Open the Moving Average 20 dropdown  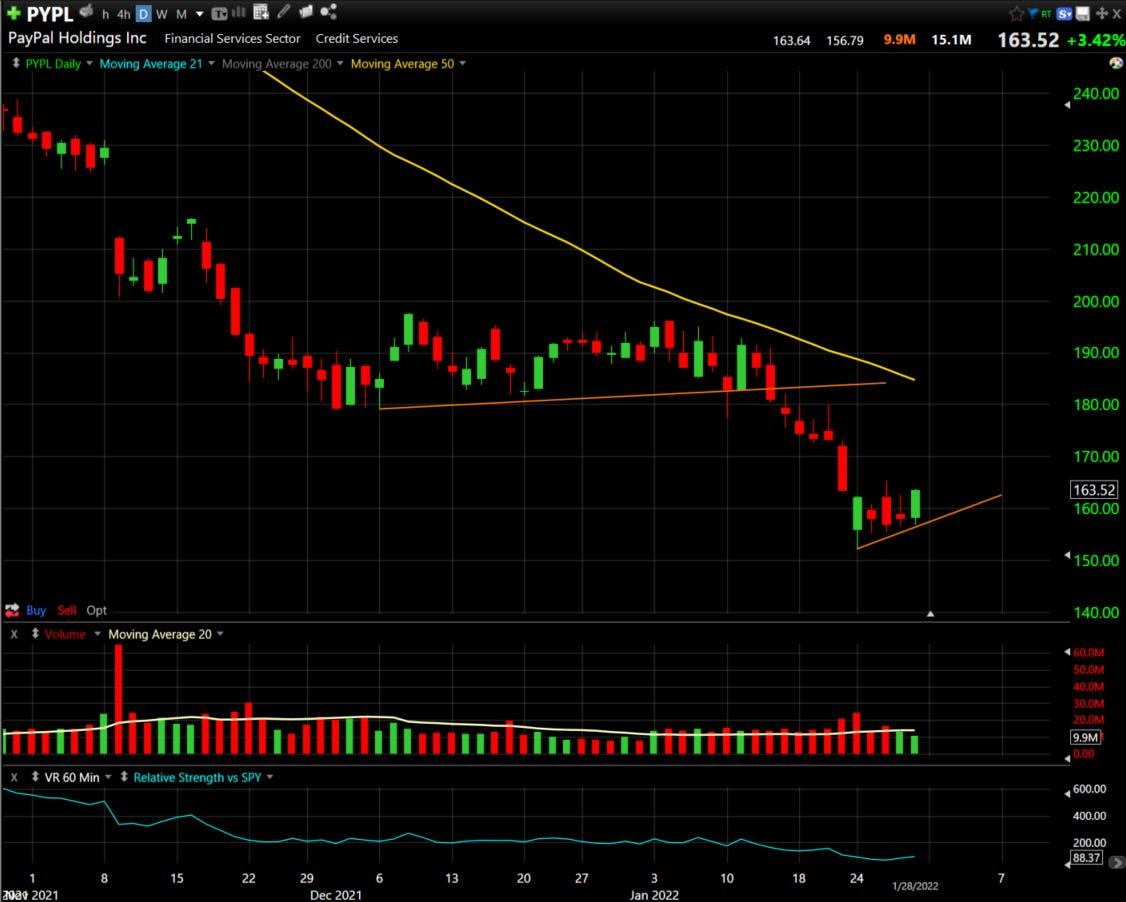(x=220, y=634)
